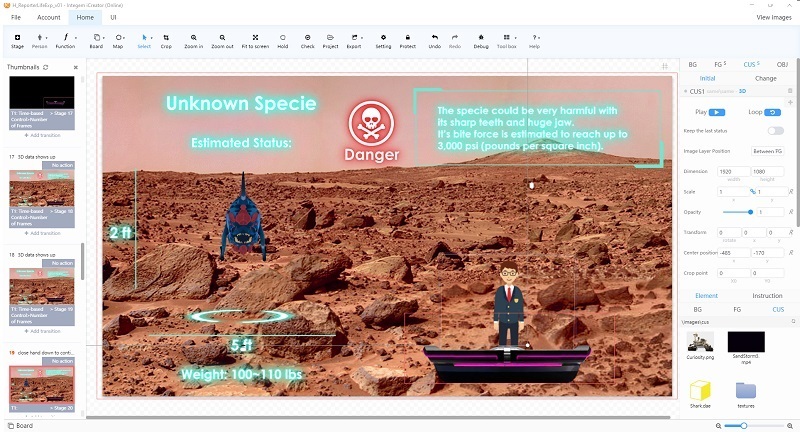Image resolution: width=800 pixels, height=432 pixels.
Task: Open the Debug tool
Action: pyautogui.click(x=481, y=37)
